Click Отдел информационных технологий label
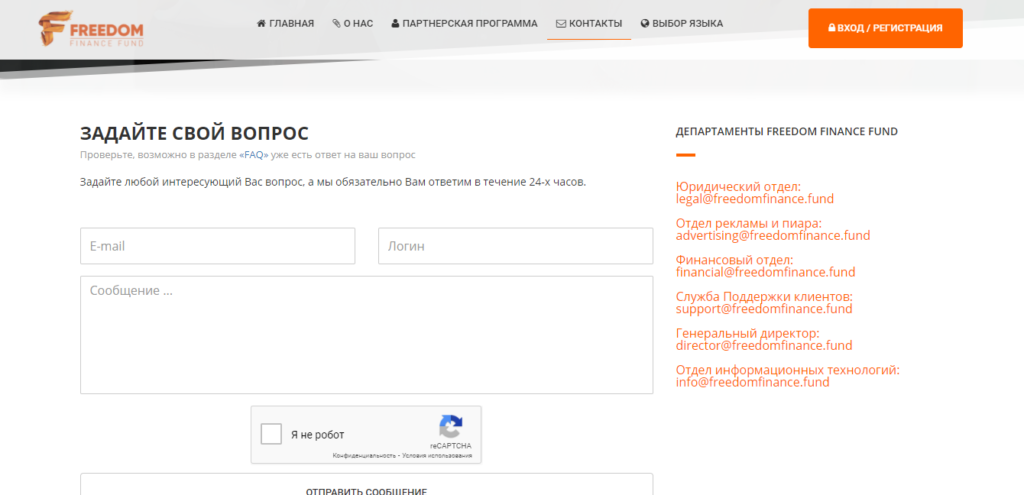The width and height of the screenshot is (1024, 495). tap(788, 370)
